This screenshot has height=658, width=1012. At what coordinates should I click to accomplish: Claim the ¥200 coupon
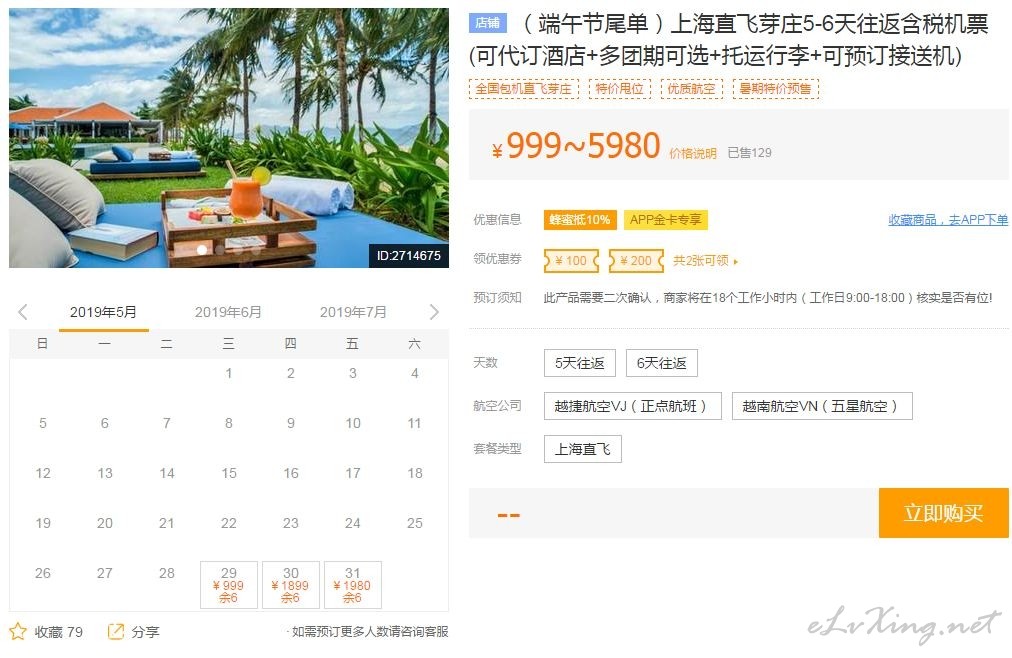click(636, 261)
